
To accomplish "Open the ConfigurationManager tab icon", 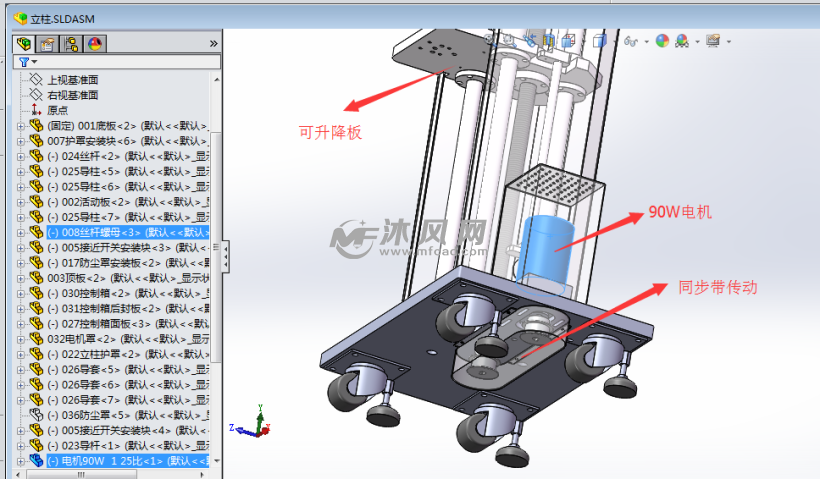I will pyautogui.click(x=71, y=44).
